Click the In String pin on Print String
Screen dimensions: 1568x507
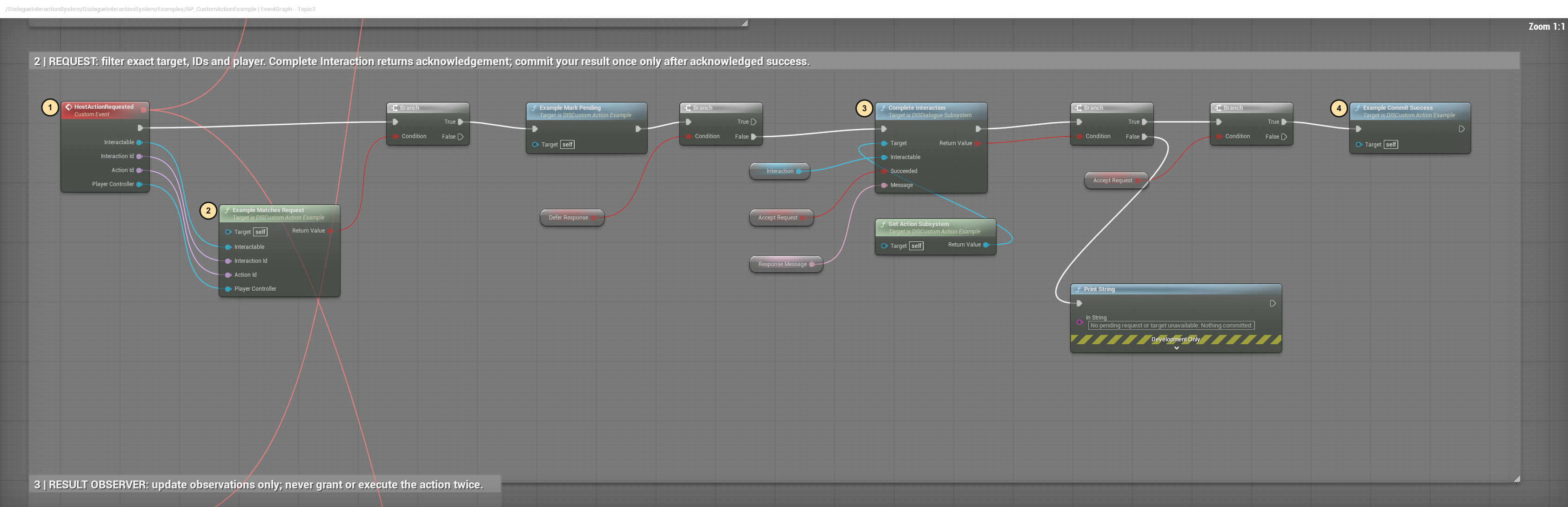(x=1080, y=322)
